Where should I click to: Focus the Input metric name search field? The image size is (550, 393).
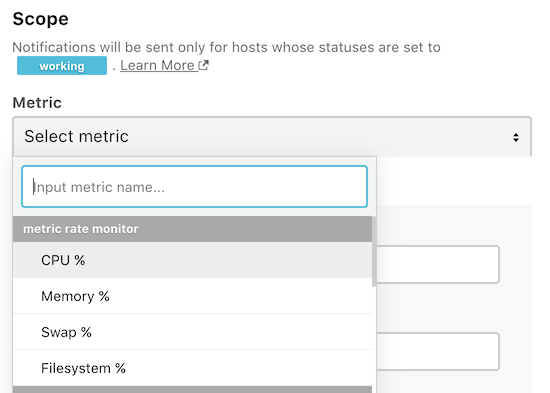pos(194,186)
